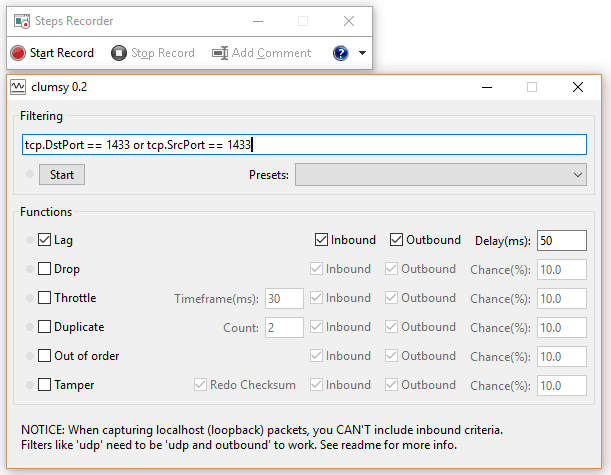Close the clumsy 0.2 window
611x475 pixels.
coord(578,87)
